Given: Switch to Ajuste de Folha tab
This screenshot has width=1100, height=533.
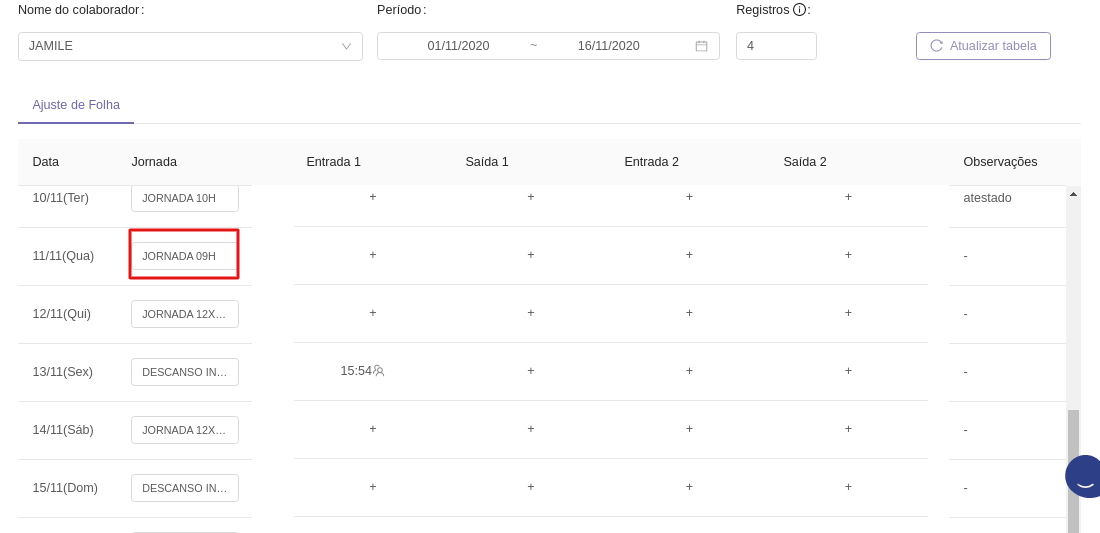Looking at the screenshot, I should point(76,105).
